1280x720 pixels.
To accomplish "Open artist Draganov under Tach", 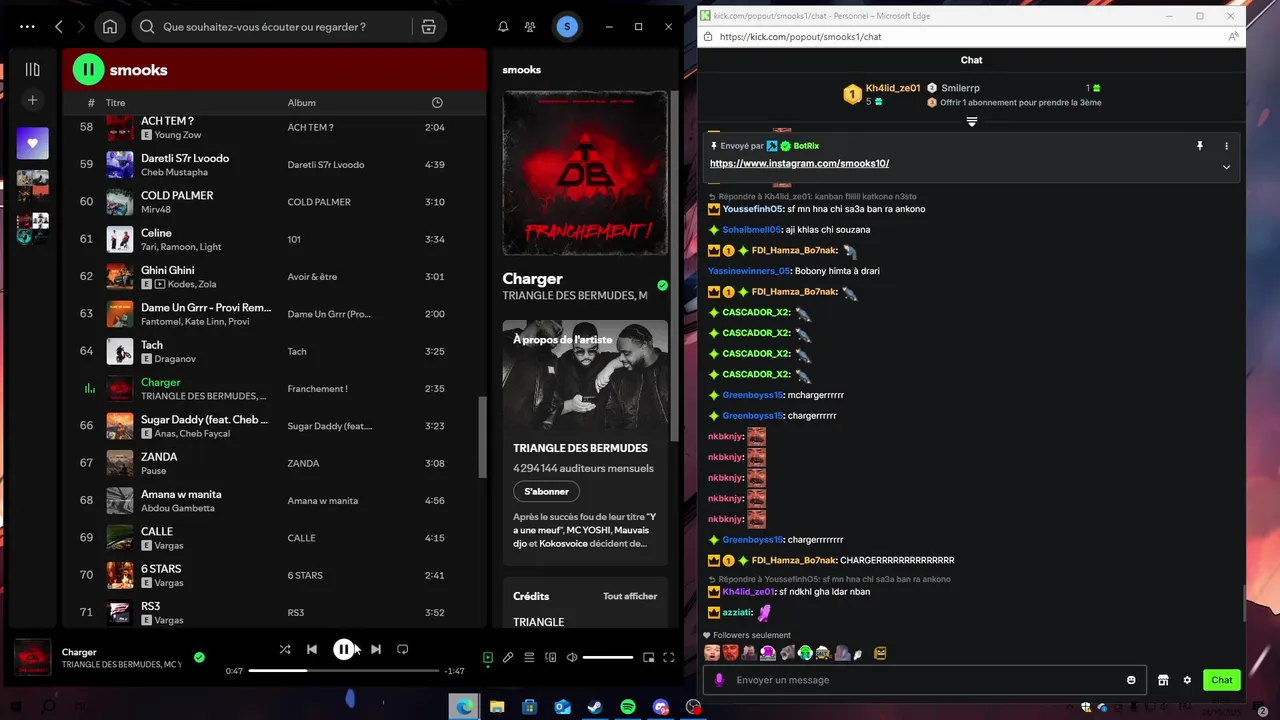I will pyautogui.click(x=175, y=359).
